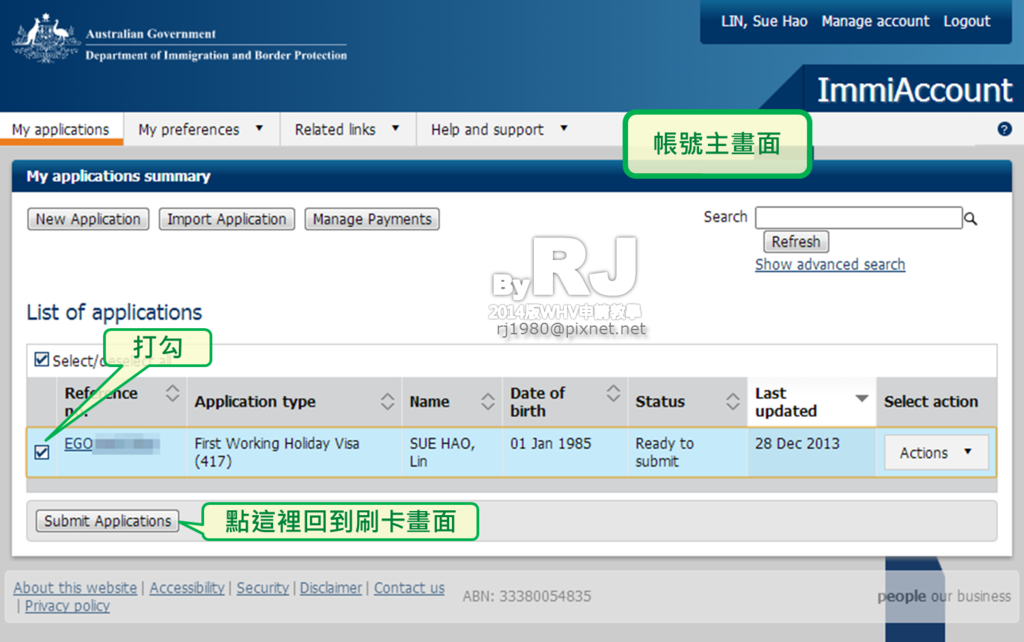Switch to My applications tab
This screenshot has width=1024, height=642.
tap(61, 129)
